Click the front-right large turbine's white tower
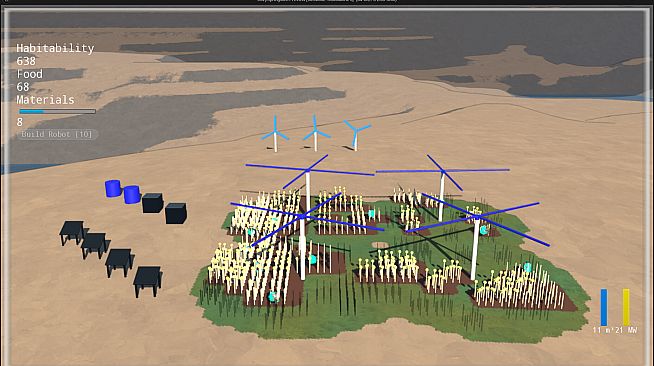 tap(476, 249)
